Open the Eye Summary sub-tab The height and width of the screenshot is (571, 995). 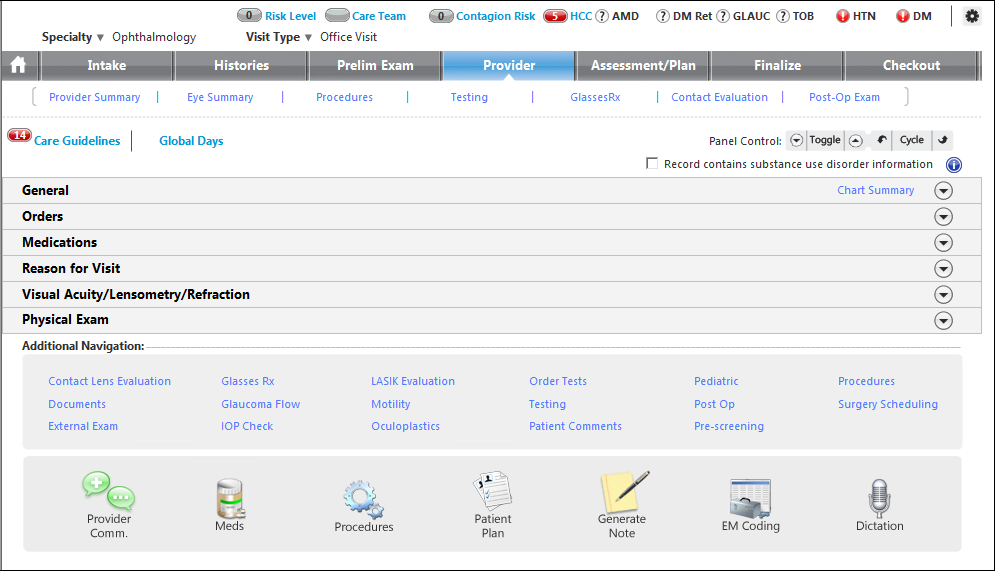coord(220,97)
